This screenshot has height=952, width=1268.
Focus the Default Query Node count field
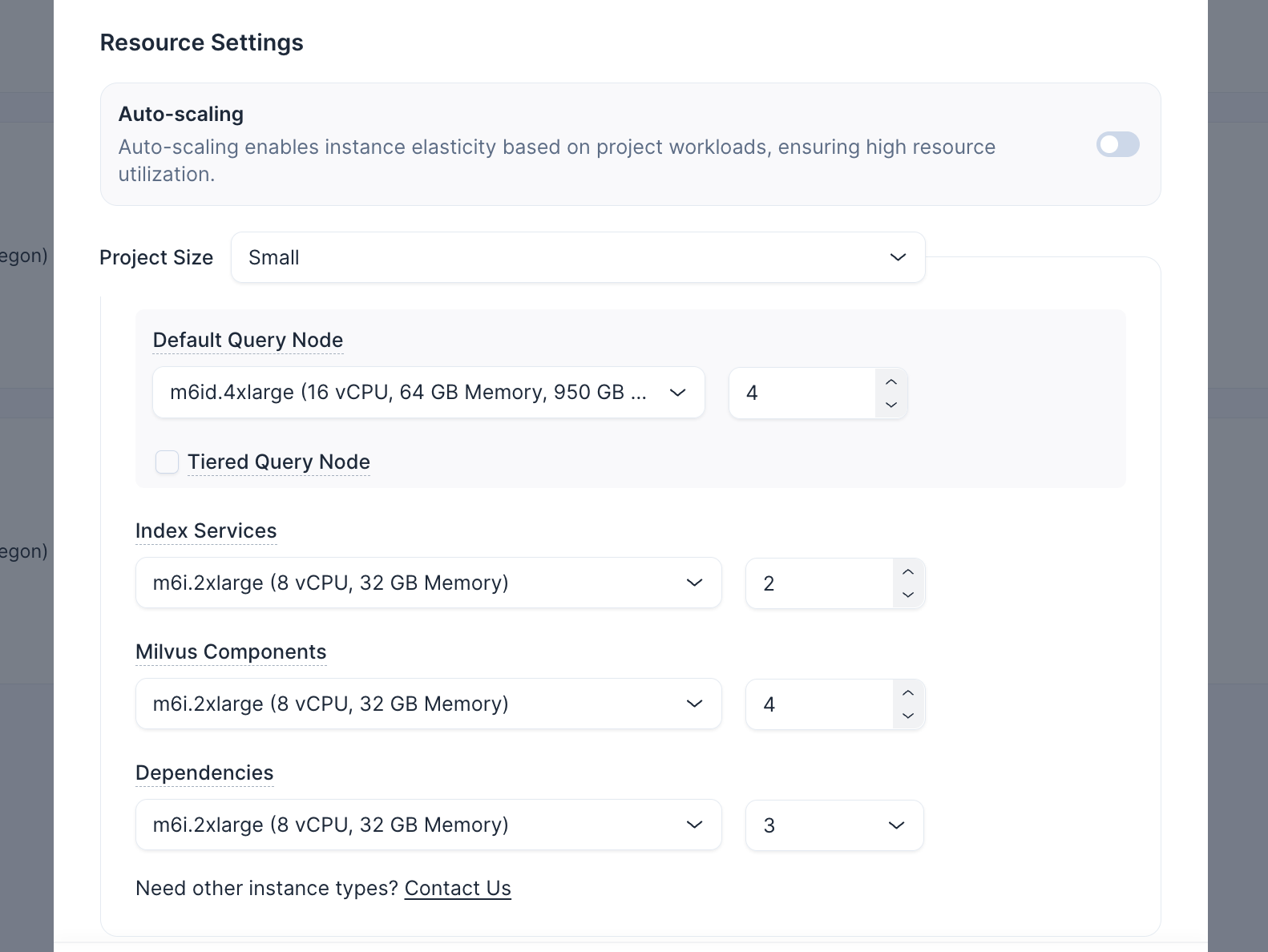click(802, 393)
